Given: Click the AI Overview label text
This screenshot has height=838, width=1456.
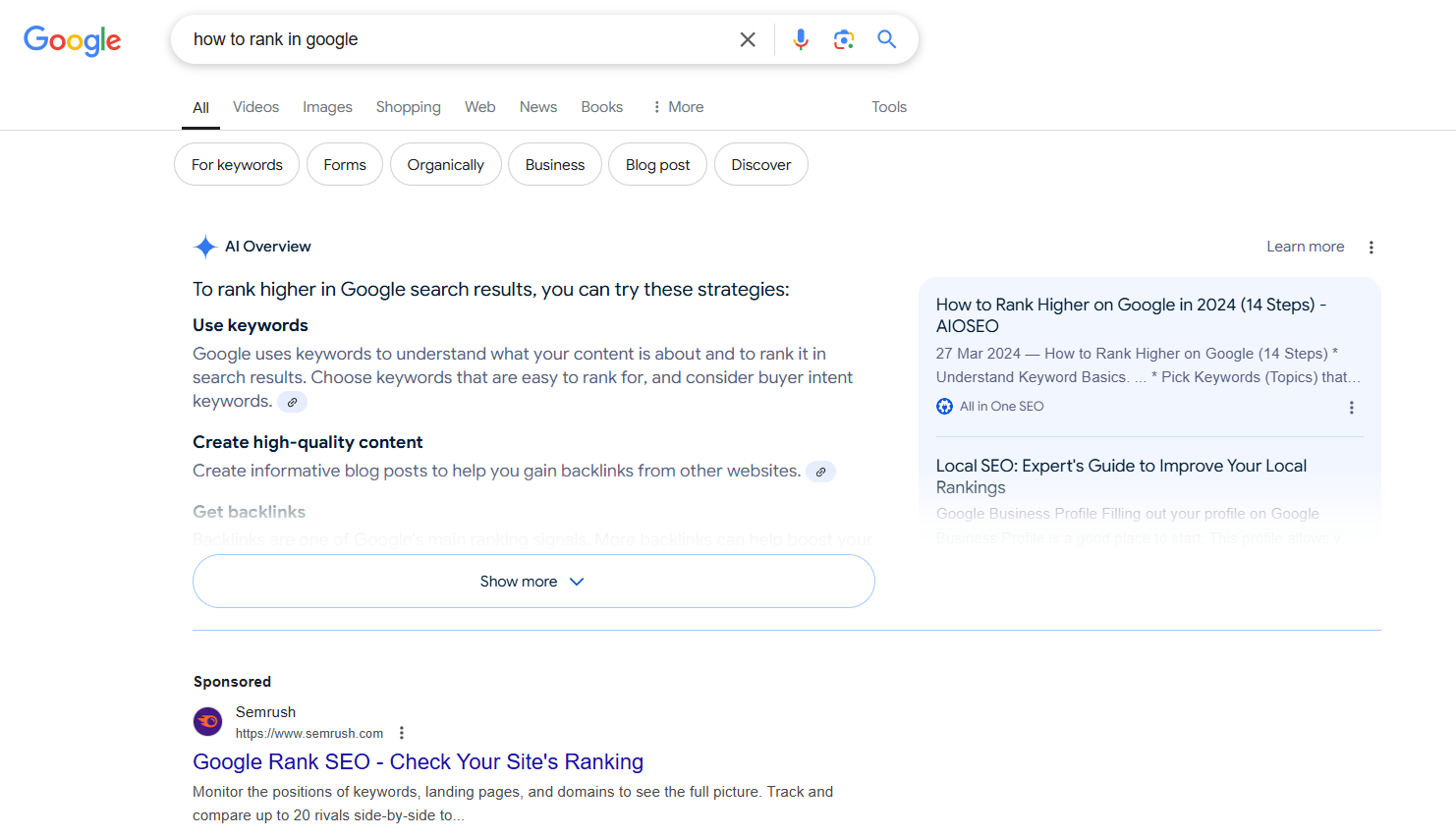Looking at the screenshot, I should 268,247.
